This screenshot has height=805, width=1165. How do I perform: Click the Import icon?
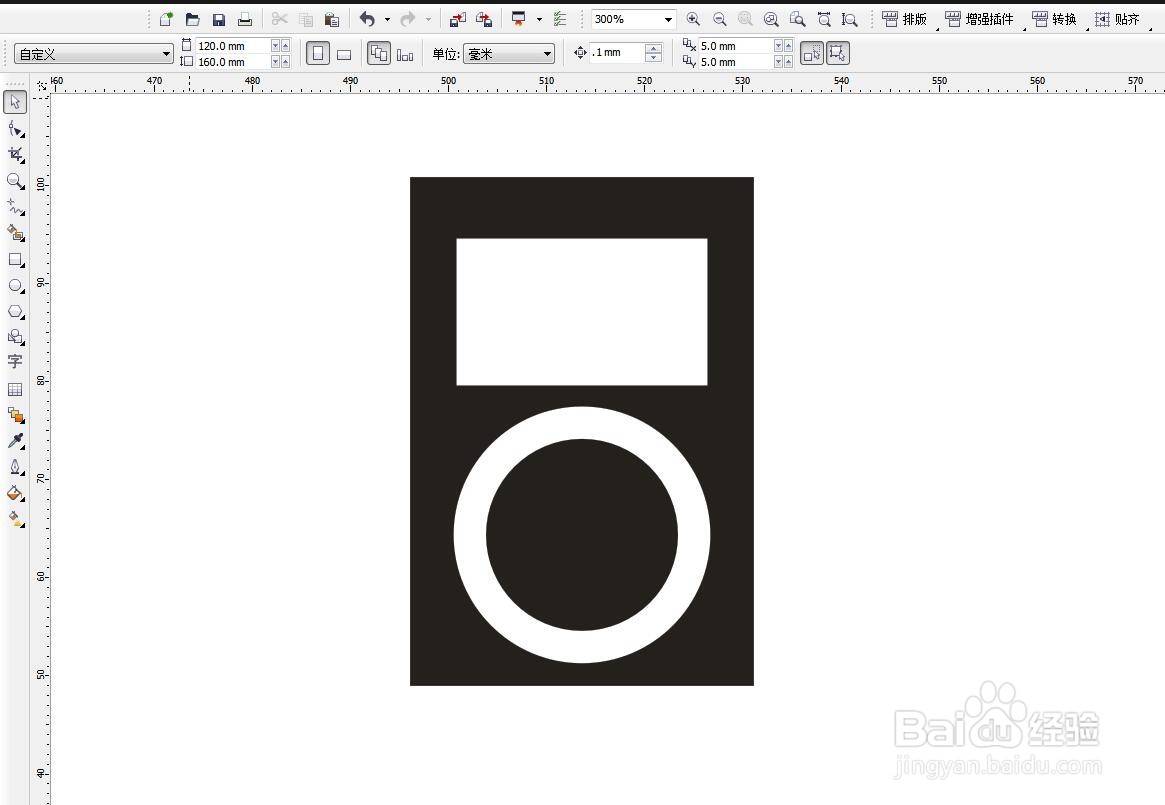pyautogui.click(x=458, y=19)
